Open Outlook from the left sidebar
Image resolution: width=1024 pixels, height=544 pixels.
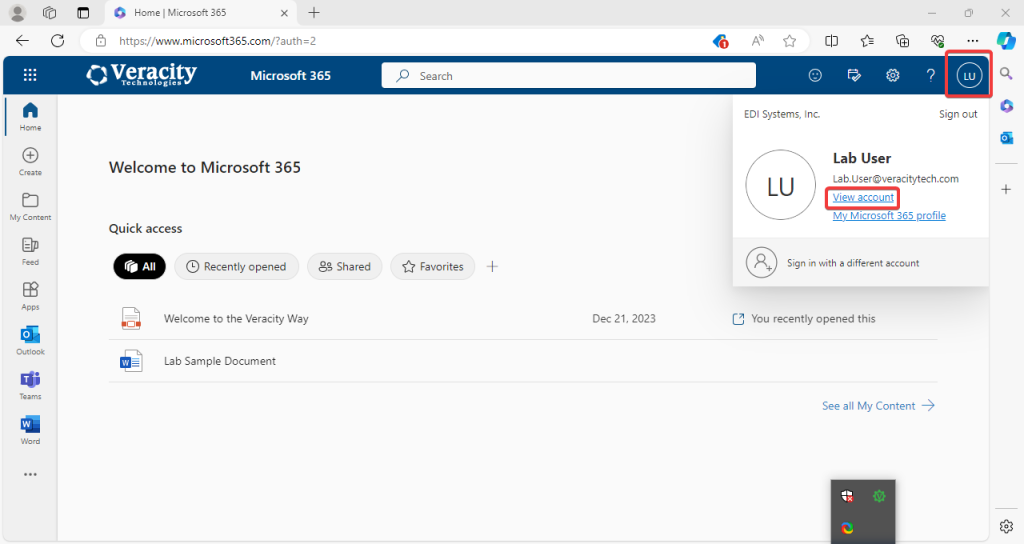(30, 338)
